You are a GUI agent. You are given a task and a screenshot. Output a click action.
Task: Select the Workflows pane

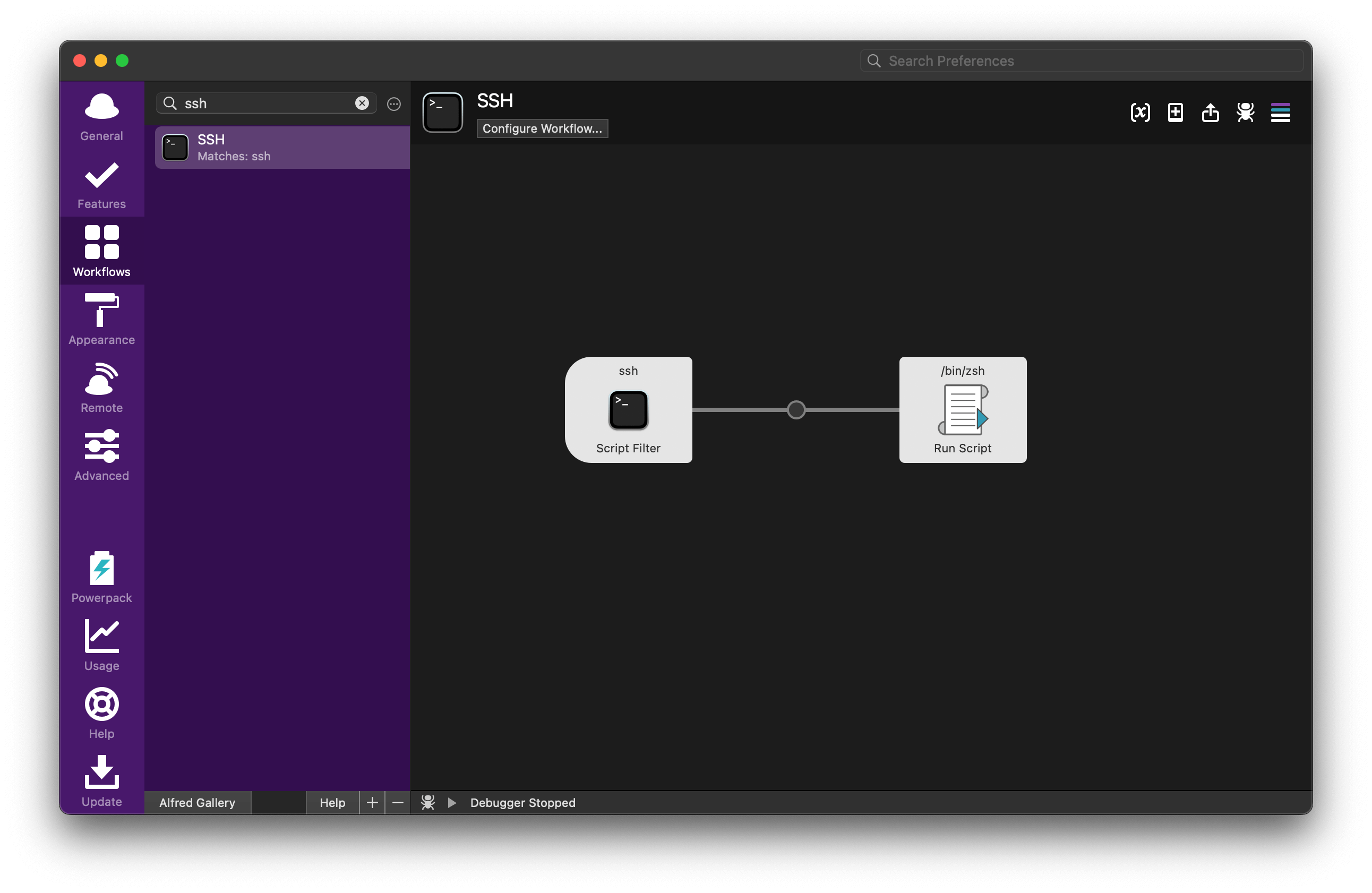[101, 251]
